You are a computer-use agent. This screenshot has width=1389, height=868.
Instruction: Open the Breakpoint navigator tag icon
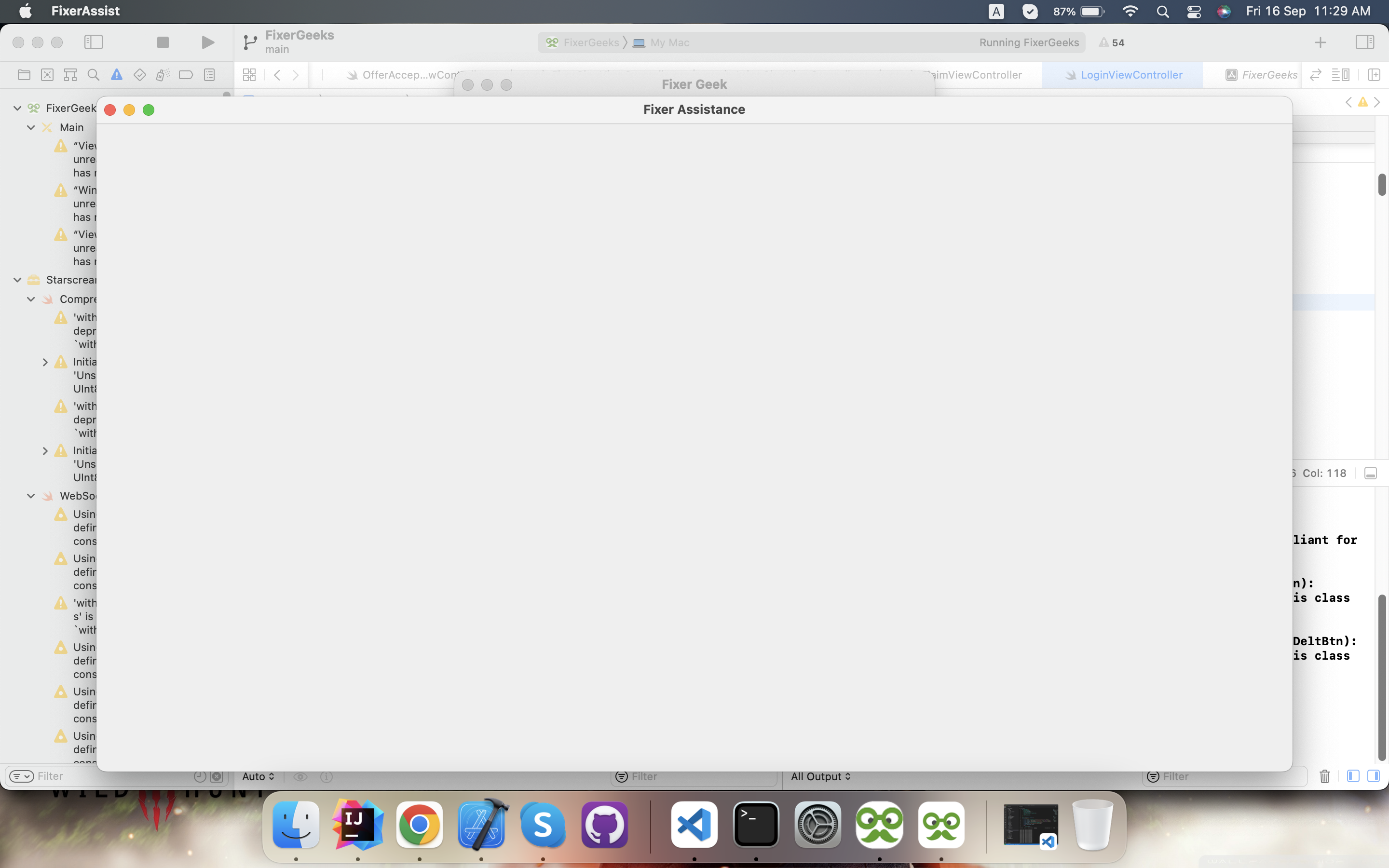click(186, 75)
